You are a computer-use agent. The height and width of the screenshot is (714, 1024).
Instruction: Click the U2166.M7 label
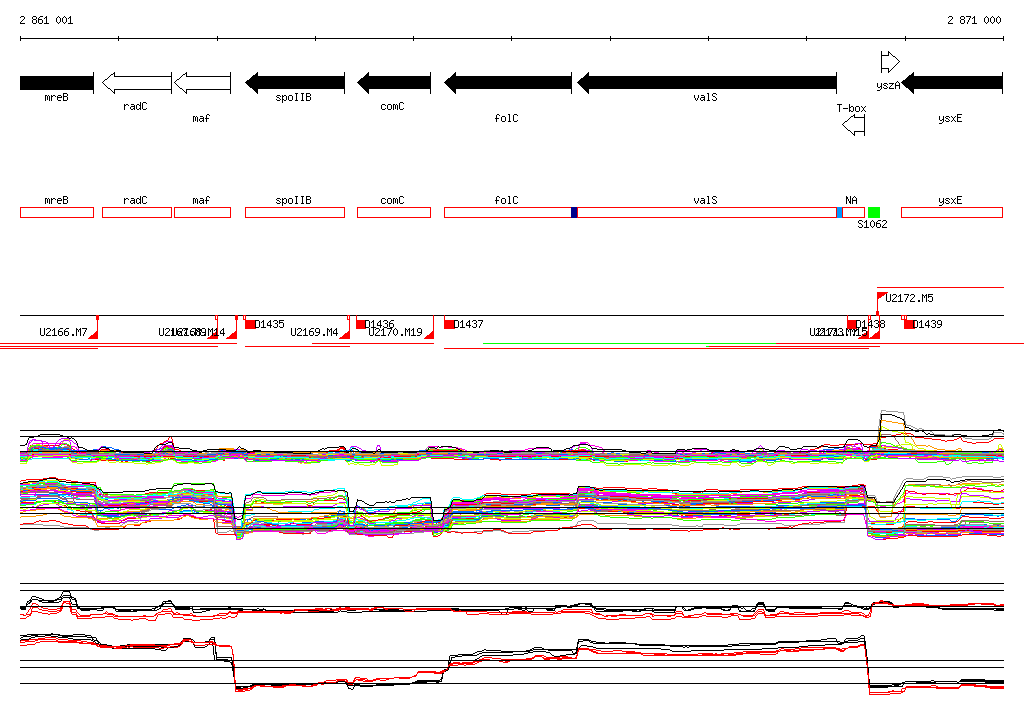pyautogui.click(x=63, y=333)
